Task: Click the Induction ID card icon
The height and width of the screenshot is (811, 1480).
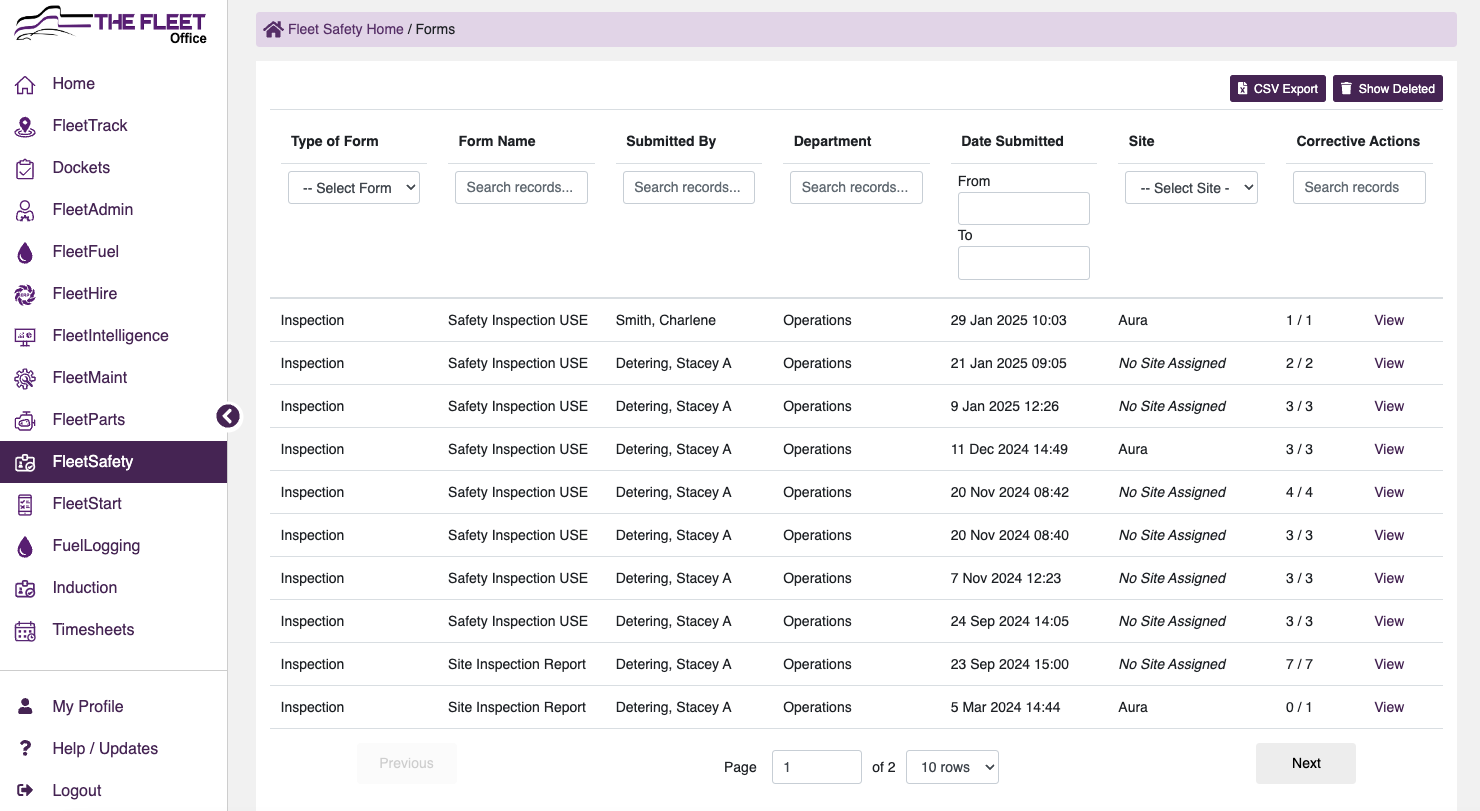Action: (26, 588)
